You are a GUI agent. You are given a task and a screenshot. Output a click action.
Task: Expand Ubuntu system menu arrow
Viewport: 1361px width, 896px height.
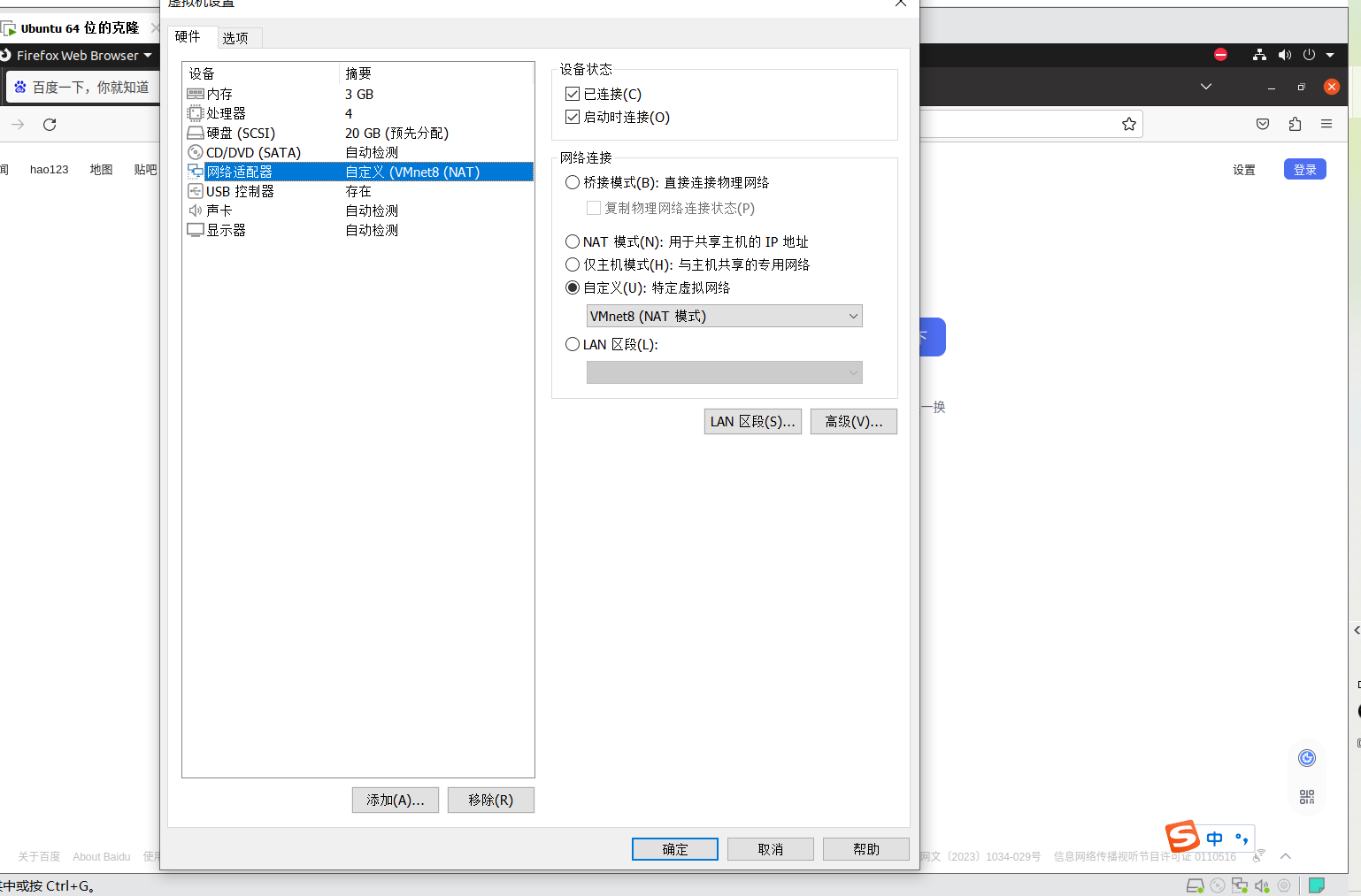pos(1330,55)
